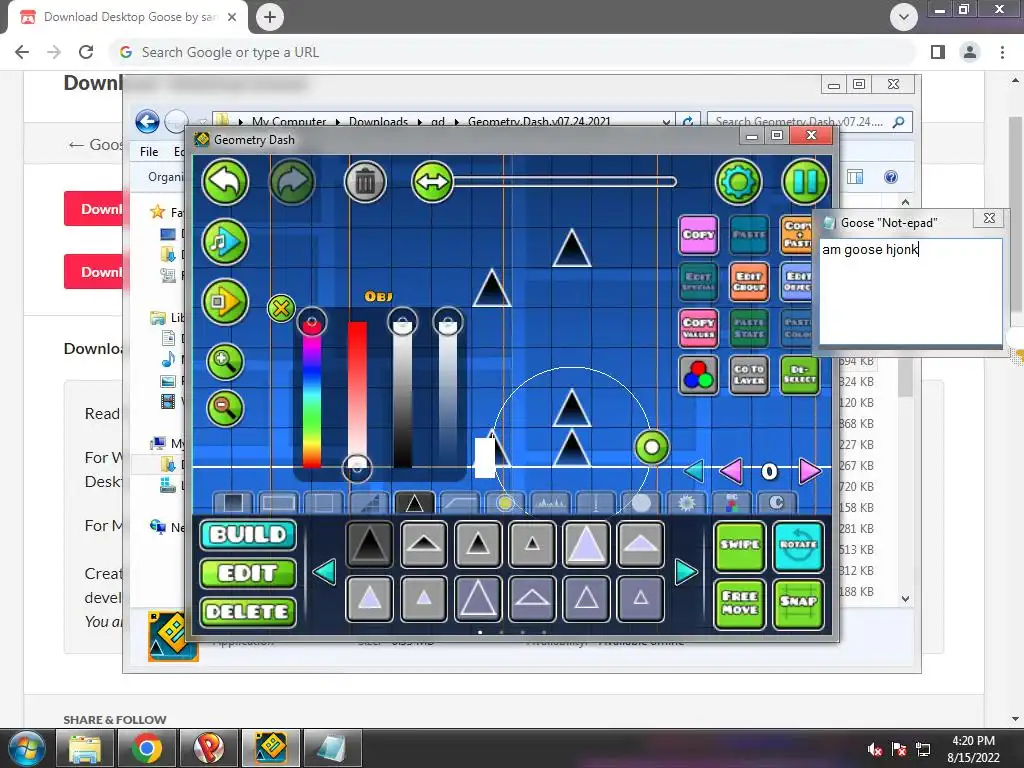This screenshot has height=768, width=1024.
Task: Close the color picker with the yellow X
Action: click(x=281, y=308)
